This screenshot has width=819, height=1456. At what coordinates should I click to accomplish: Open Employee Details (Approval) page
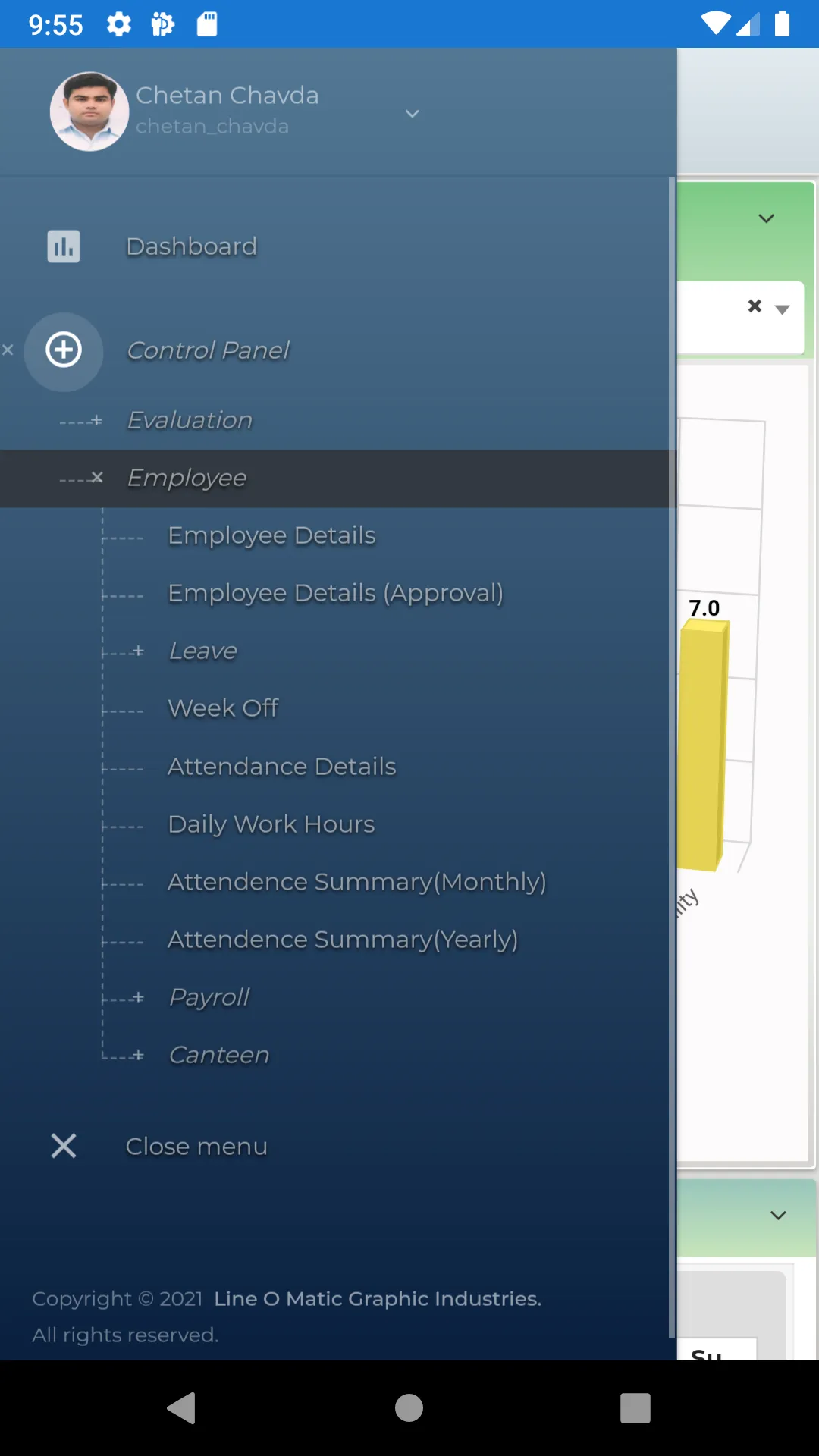point(335,593)
